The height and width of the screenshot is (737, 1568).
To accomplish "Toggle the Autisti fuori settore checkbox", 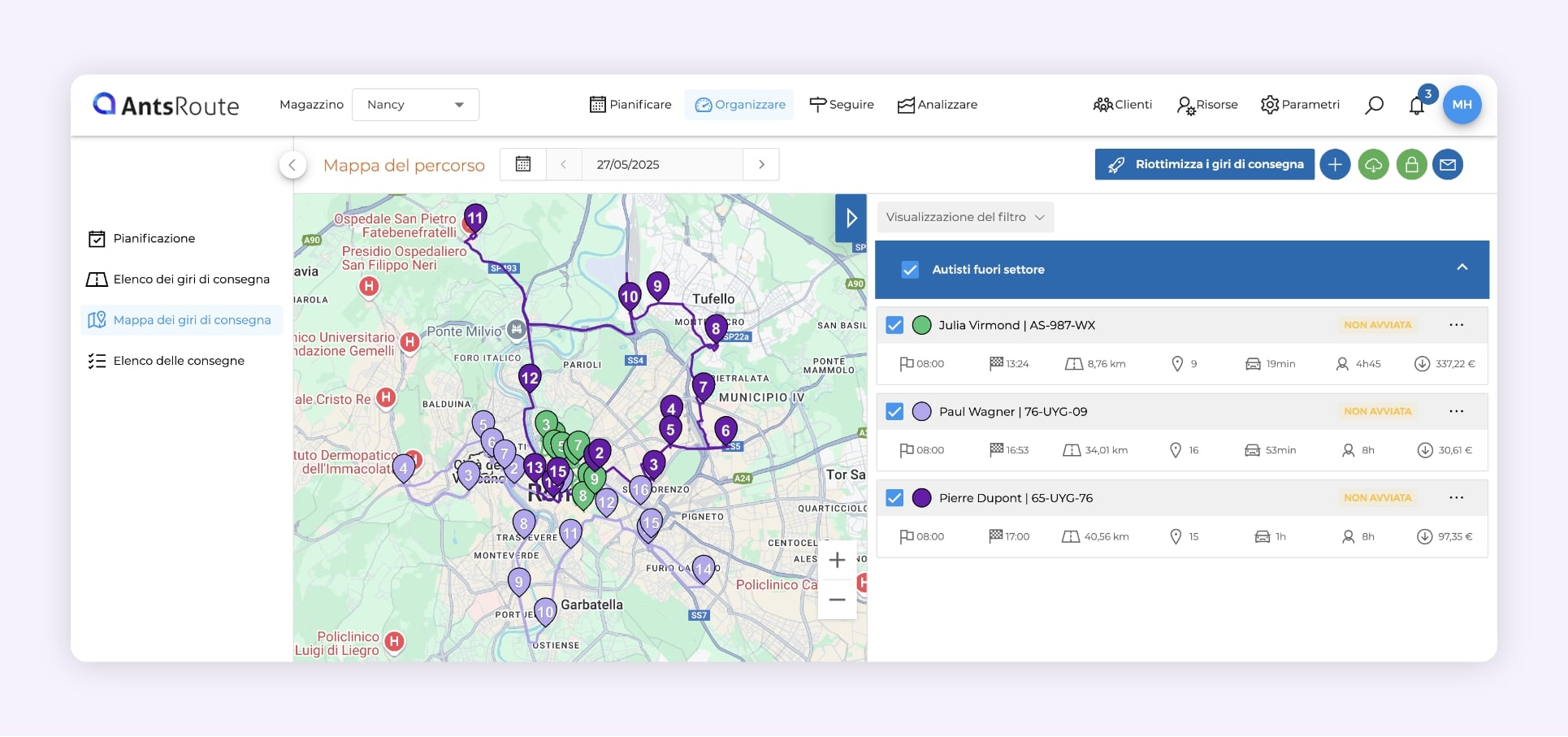I will point(910,270).
